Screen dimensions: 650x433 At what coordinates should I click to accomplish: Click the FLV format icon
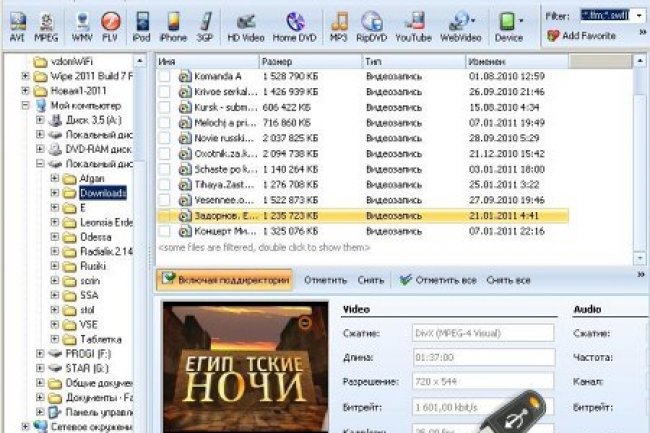coord(111,23)
